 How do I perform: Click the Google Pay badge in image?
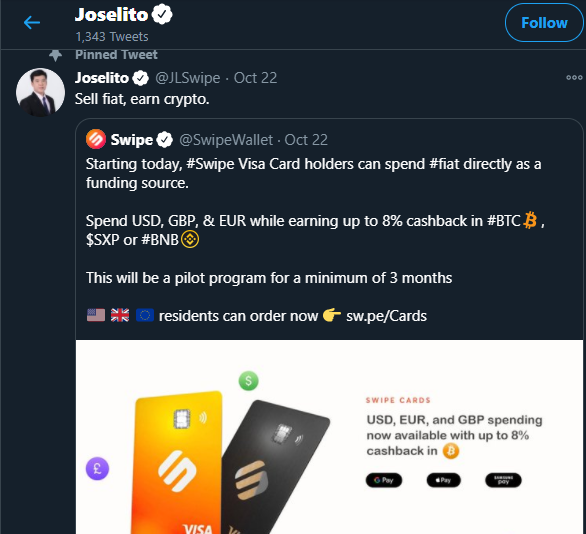pyautogui.click(x=384, y=480)
